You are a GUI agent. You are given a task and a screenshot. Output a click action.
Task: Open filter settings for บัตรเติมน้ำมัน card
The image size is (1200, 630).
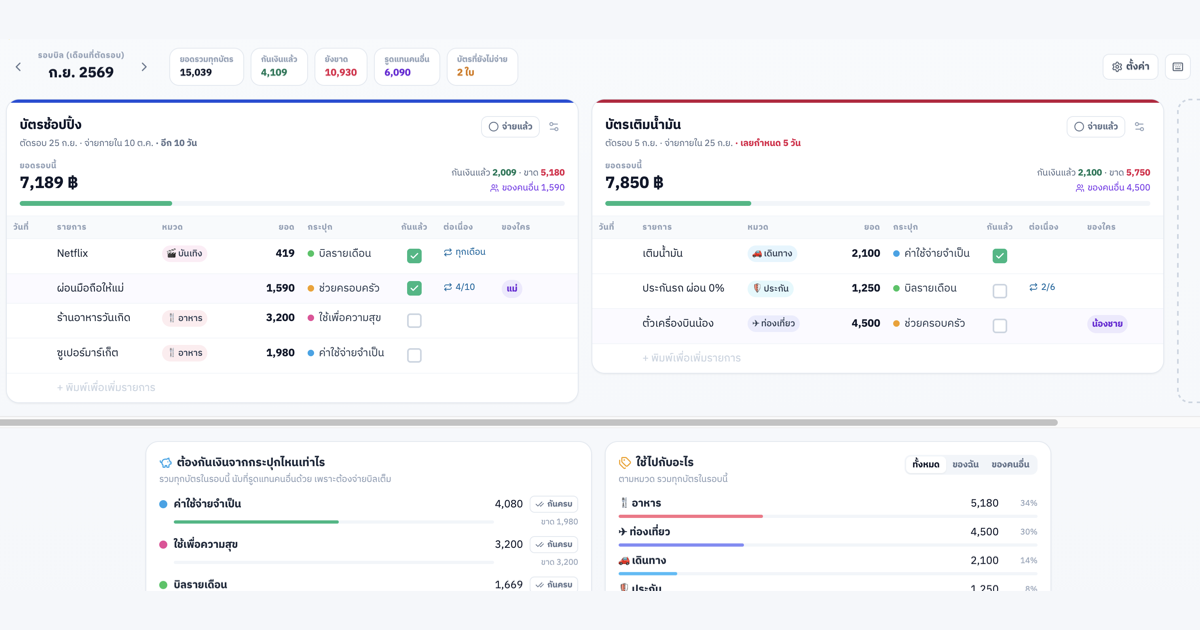coord(1139,127)
